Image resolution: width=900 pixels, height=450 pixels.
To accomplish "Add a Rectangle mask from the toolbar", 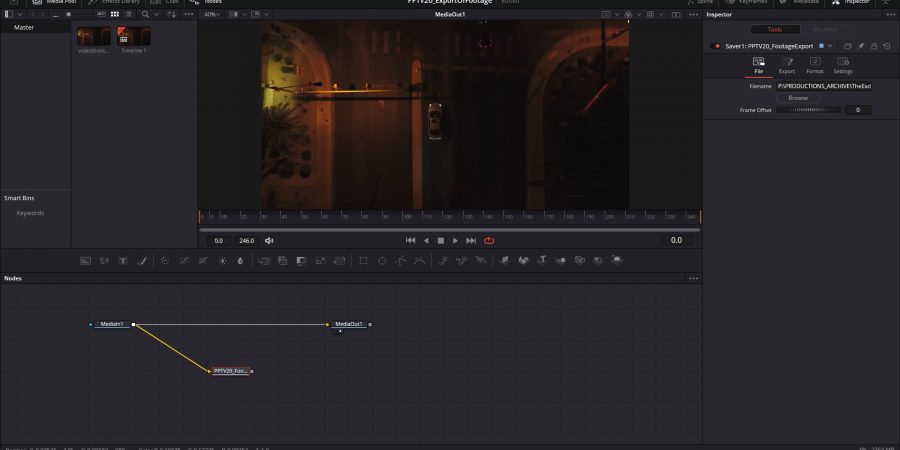I will click(x=363, y=260).
